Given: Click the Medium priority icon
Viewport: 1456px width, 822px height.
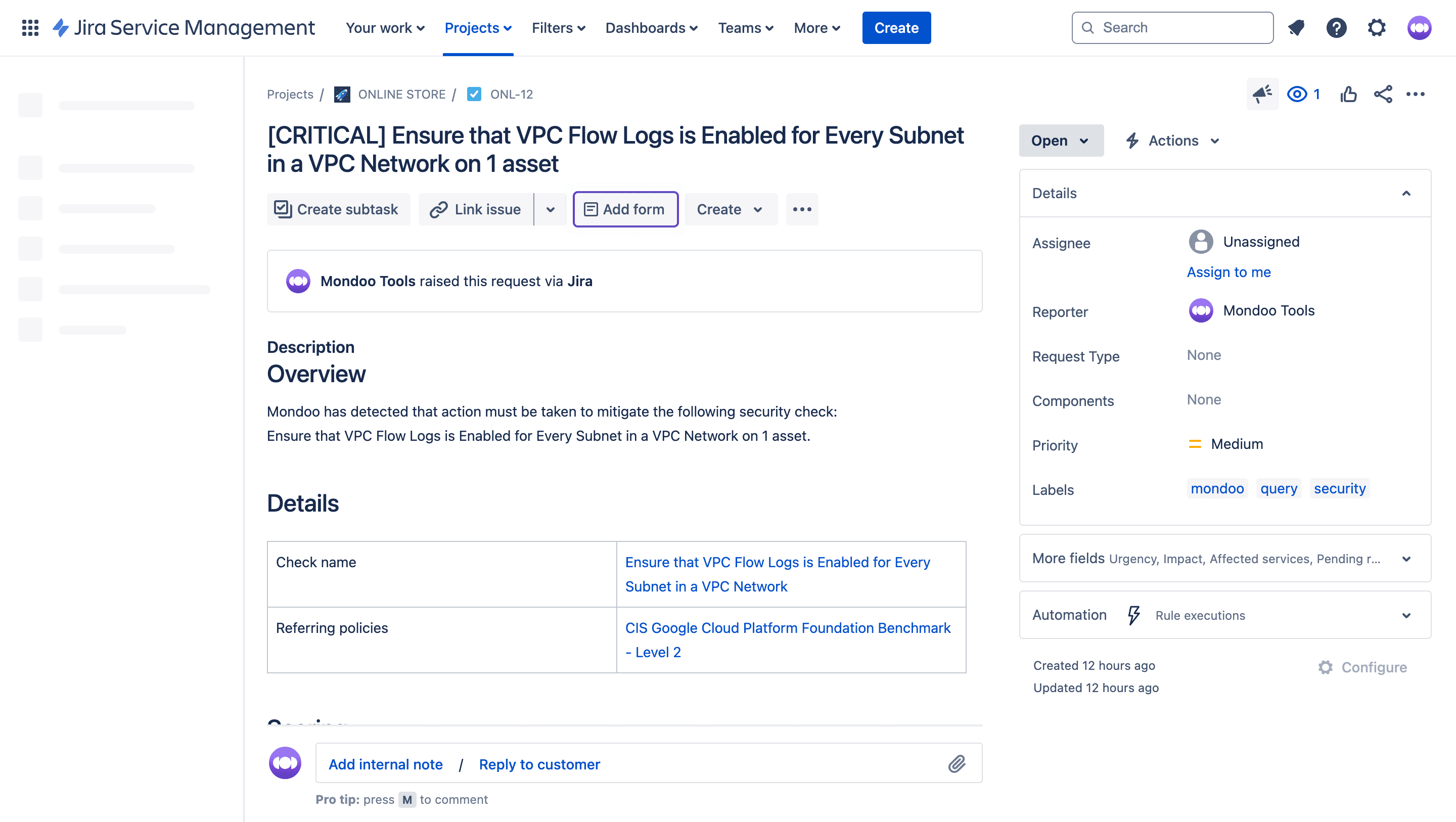Looking at the screenshot, I should pos(1195,443).
